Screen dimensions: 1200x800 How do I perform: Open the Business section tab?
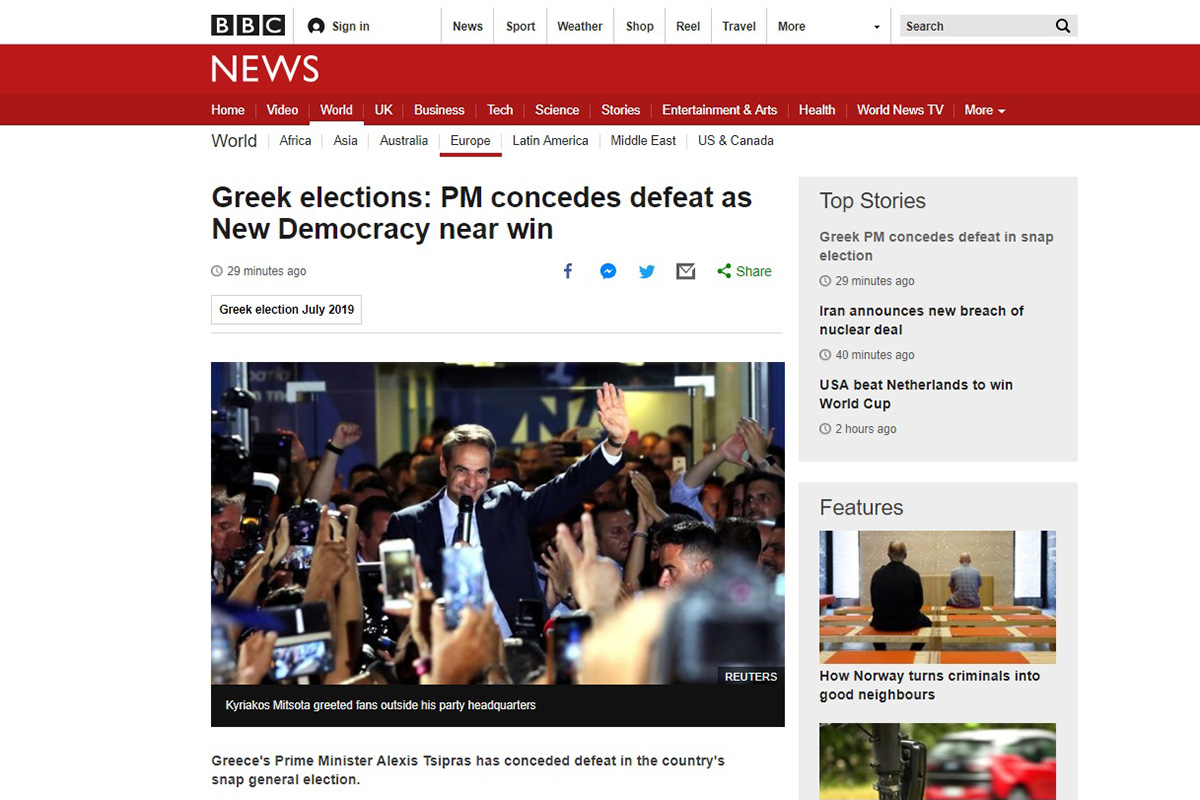click(x=439, y=110)
